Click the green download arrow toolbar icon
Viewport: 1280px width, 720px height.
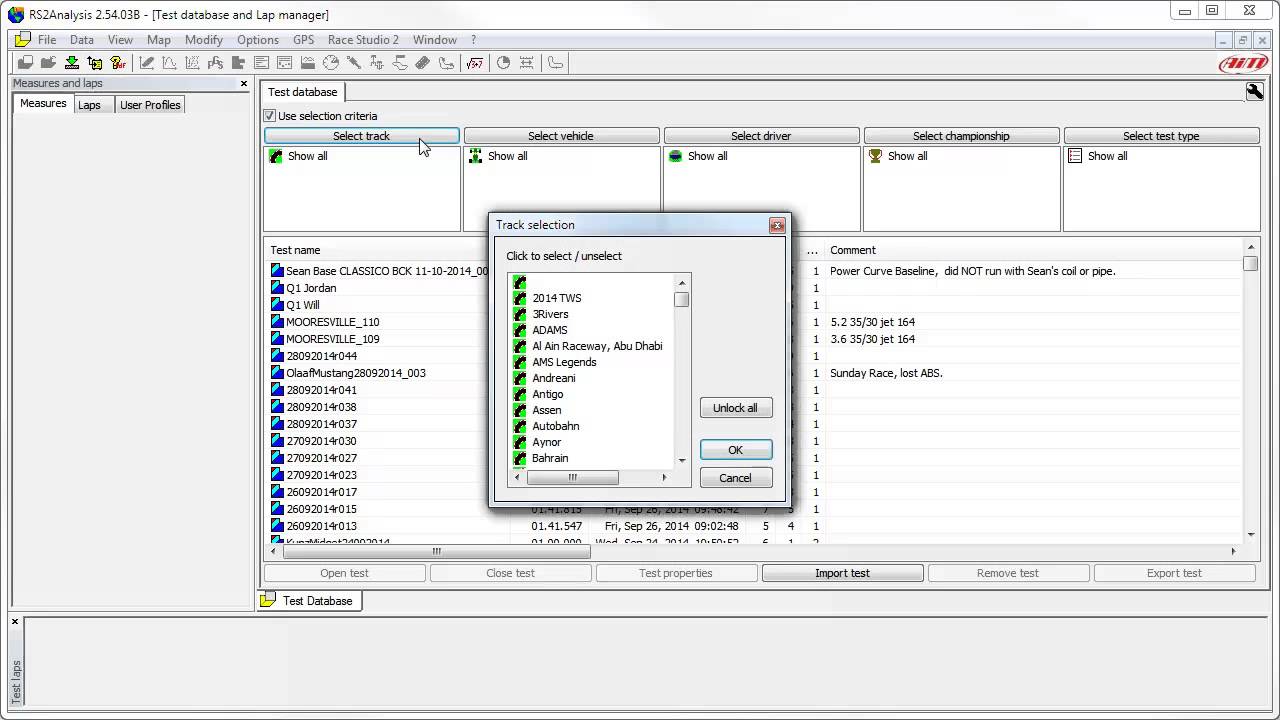(72, 62)
